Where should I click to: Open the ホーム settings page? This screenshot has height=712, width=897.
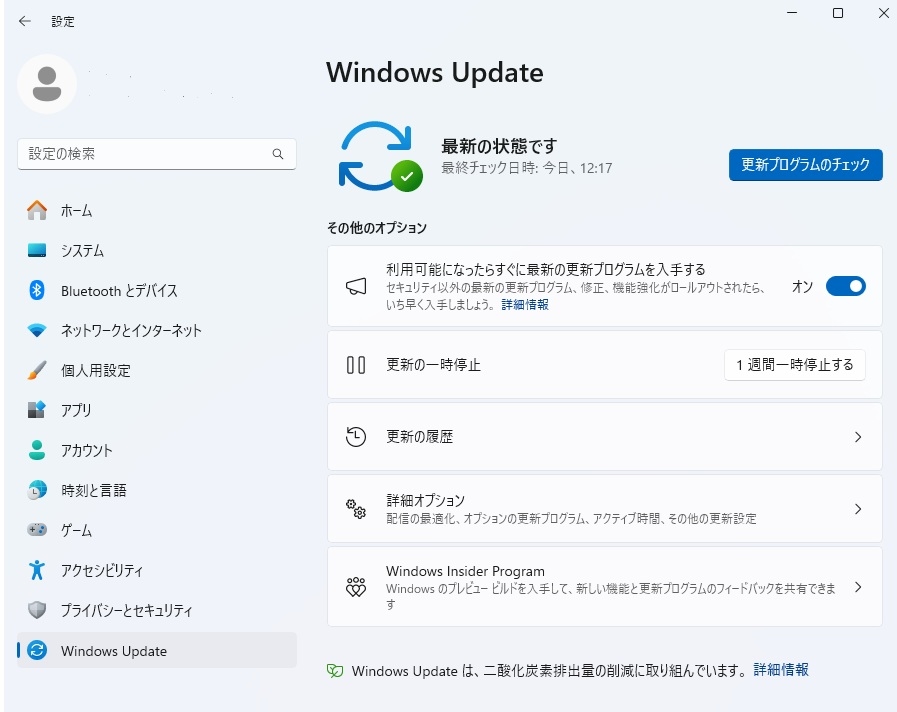[x=157, y=210]
